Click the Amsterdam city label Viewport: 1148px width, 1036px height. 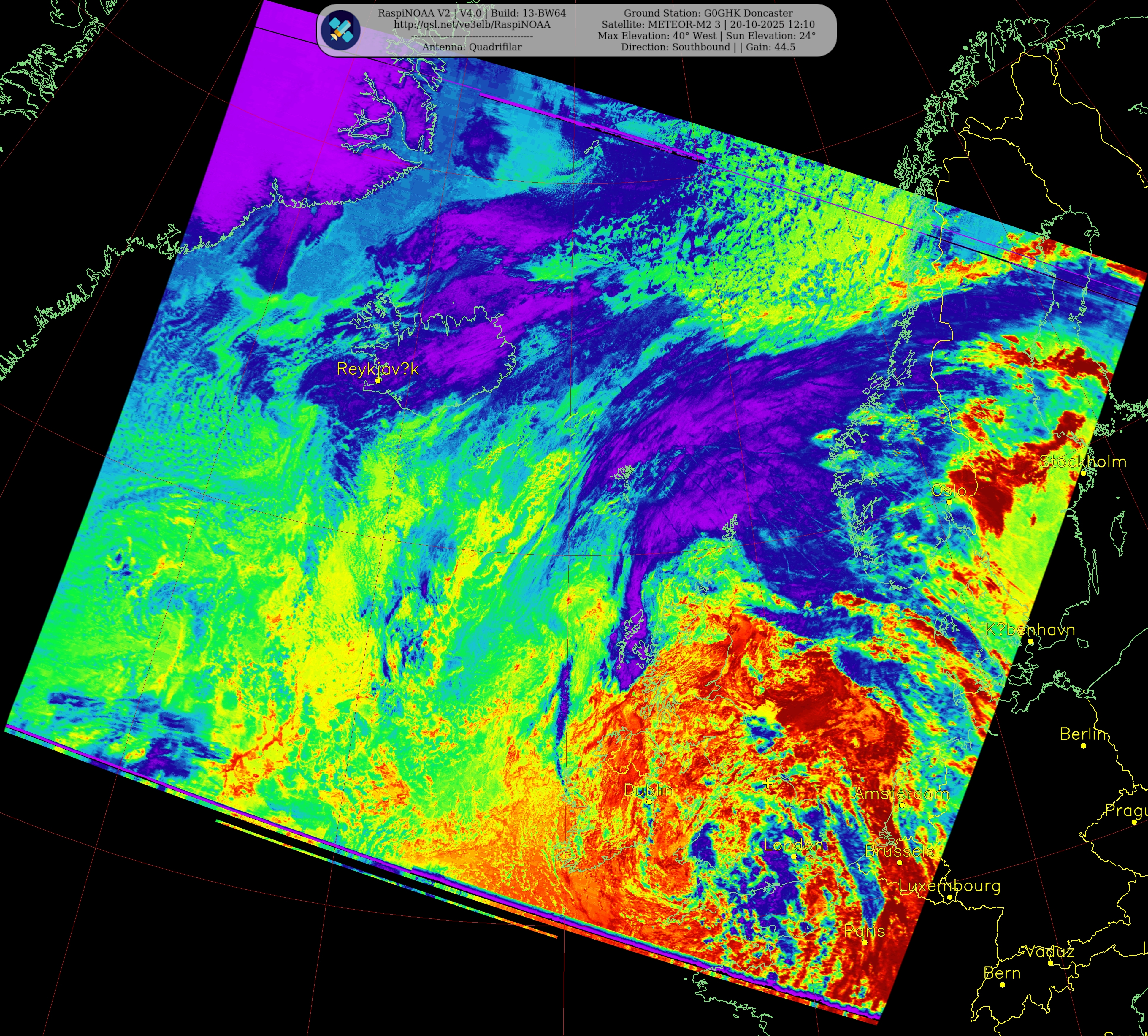[x=901, y=793]
